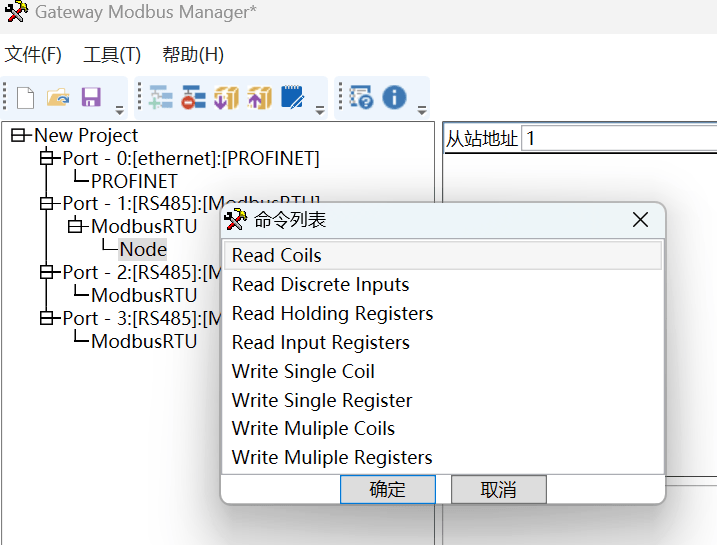This screenshot has width=717, height=545.
Task: Select the Port - 2:[RS485] label
Action: point(142,272)
